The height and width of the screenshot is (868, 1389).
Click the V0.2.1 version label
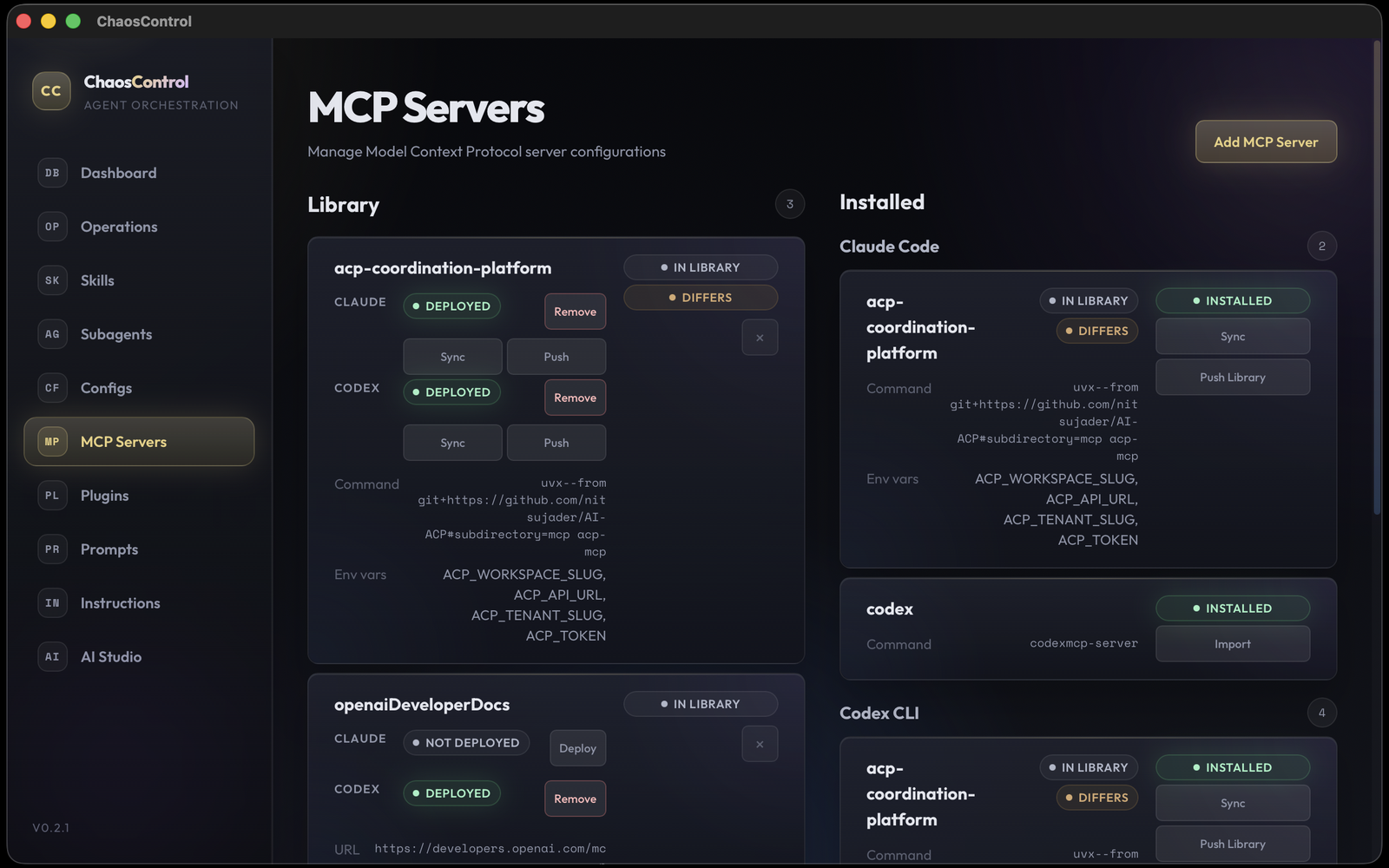tap(51, 828)
